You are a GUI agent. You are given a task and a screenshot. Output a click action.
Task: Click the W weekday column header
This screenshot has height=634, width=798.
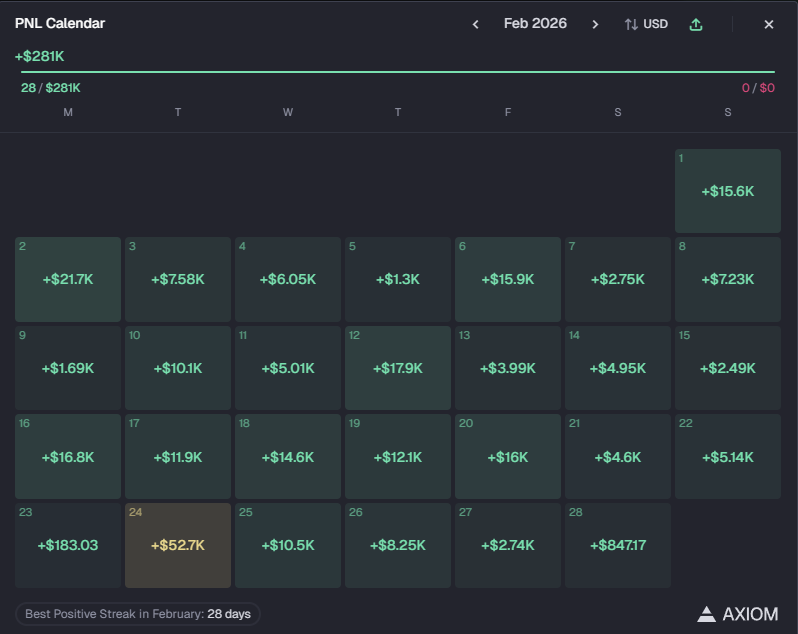[288, 112]
